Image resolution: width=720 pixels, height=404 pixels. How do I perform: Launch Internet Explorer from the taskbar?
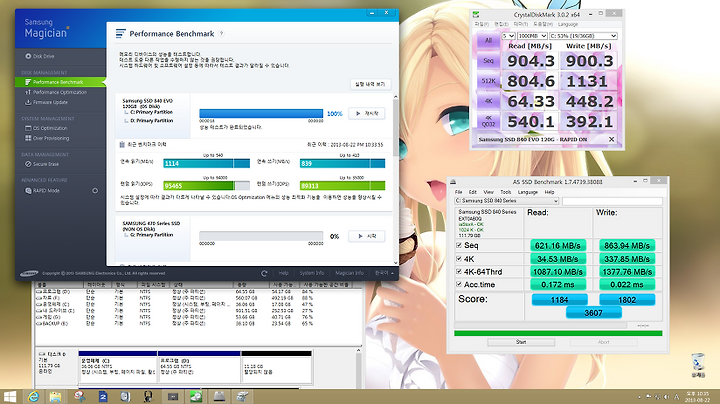[x=34, y=397]
